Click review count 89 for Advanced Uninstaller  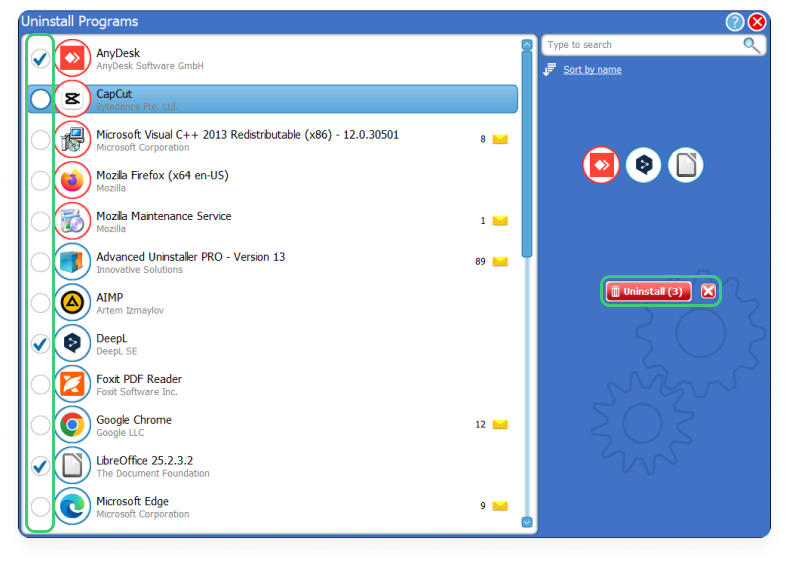(480, 262)
